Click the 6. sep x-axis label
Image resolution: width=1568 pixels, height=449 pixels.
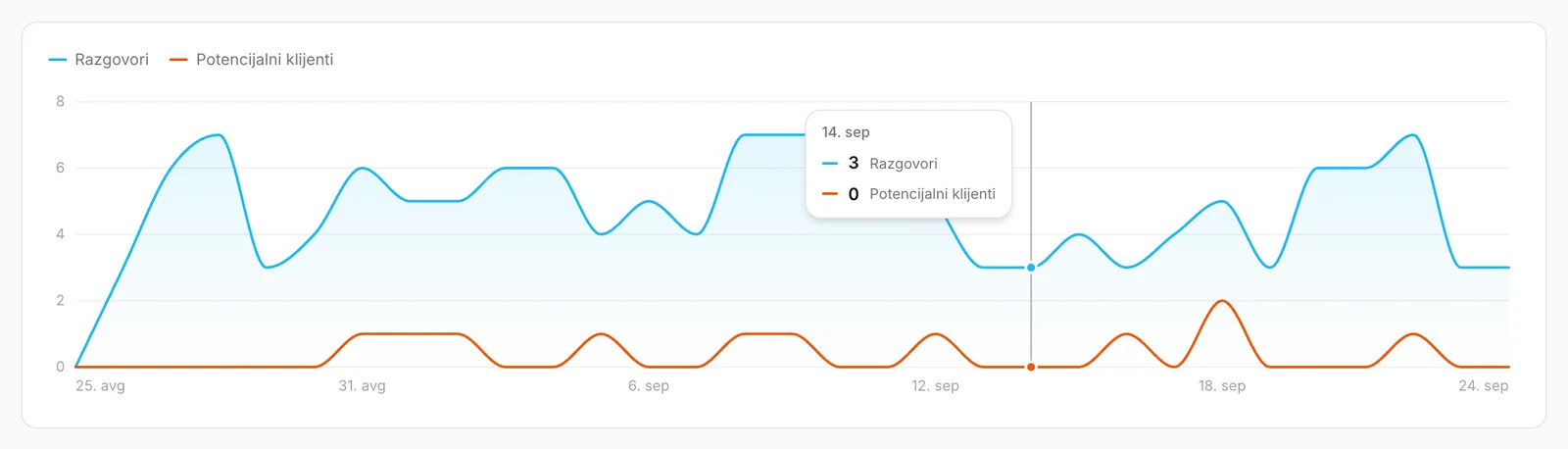point(649,386)
